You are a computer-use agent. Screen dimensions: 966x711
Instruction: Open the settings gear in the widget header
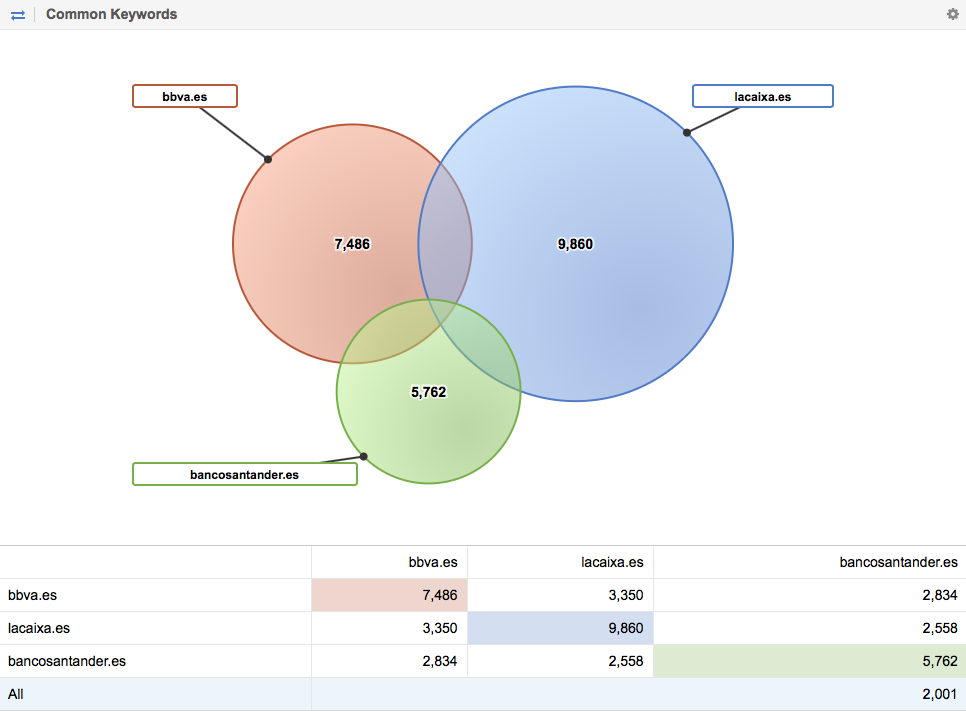click(x=952, y=14)
